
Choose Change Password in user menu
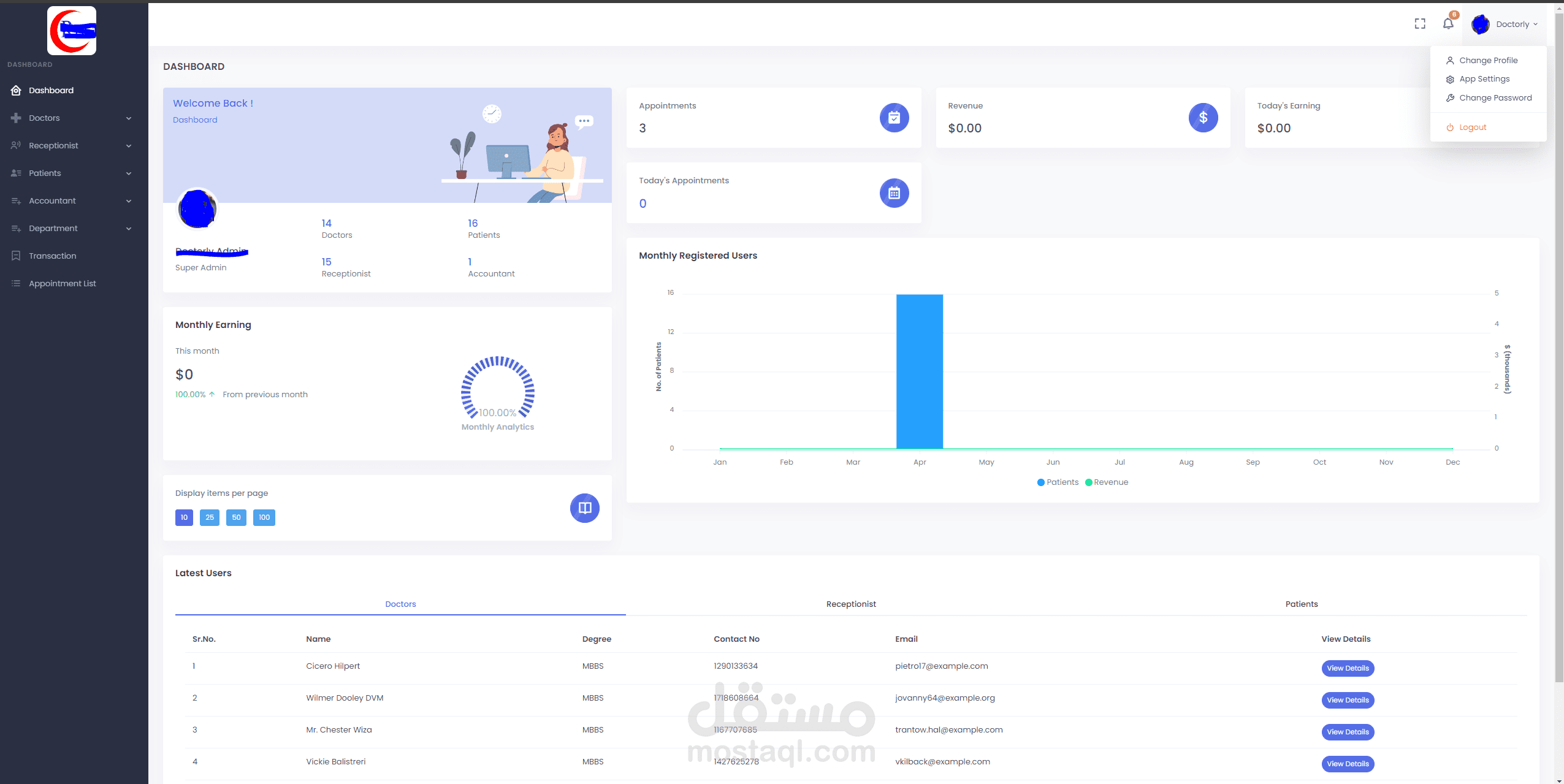[1488, 98]
